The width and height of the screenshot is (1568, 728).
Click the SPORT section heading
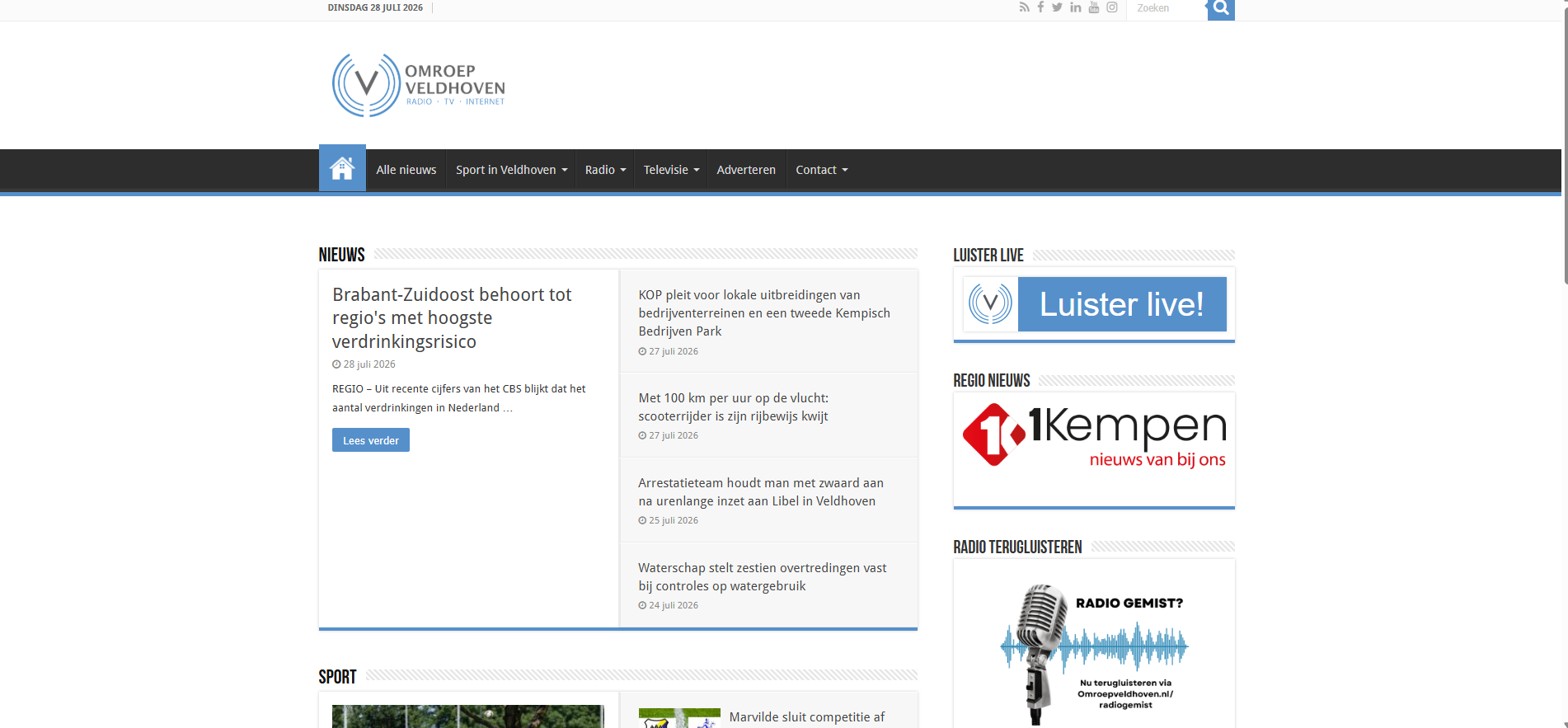(x=337, y=677)
